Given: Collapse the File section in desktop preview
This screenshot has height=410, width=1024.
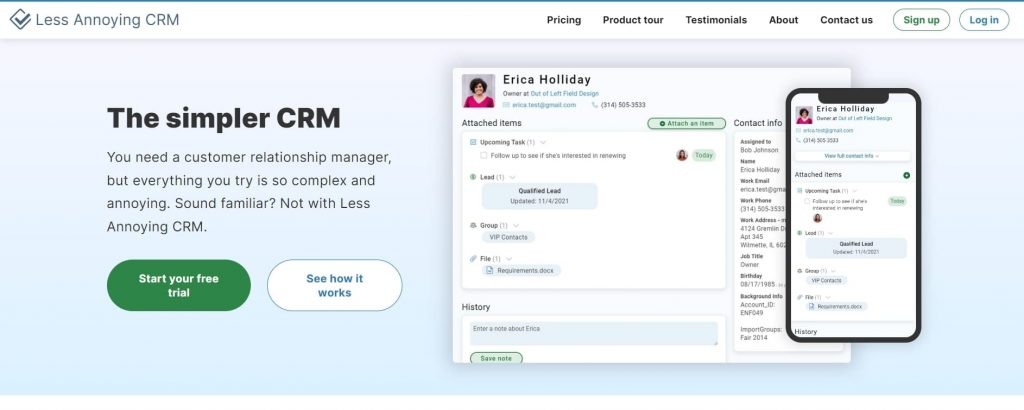Looking at the screenshot, I should coord(509,259).
